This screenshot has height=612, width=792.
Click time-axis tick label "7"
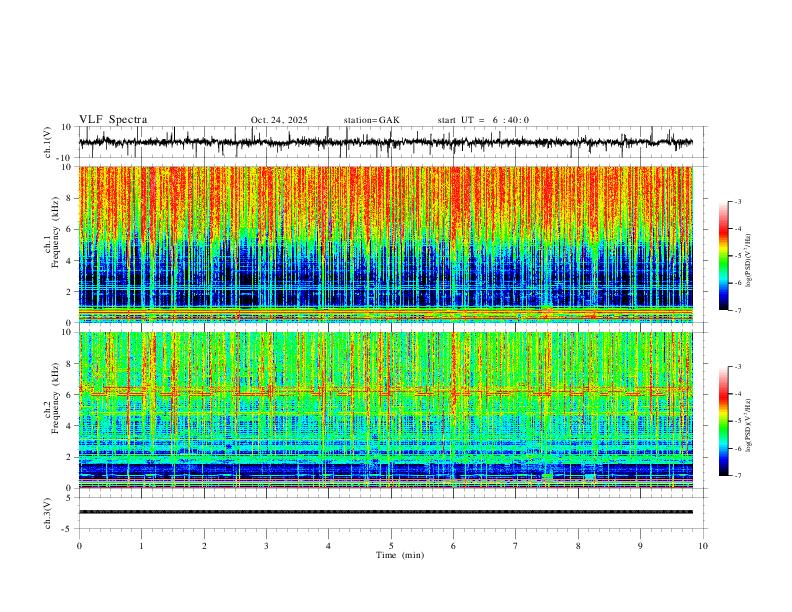[x=516, y=546]
